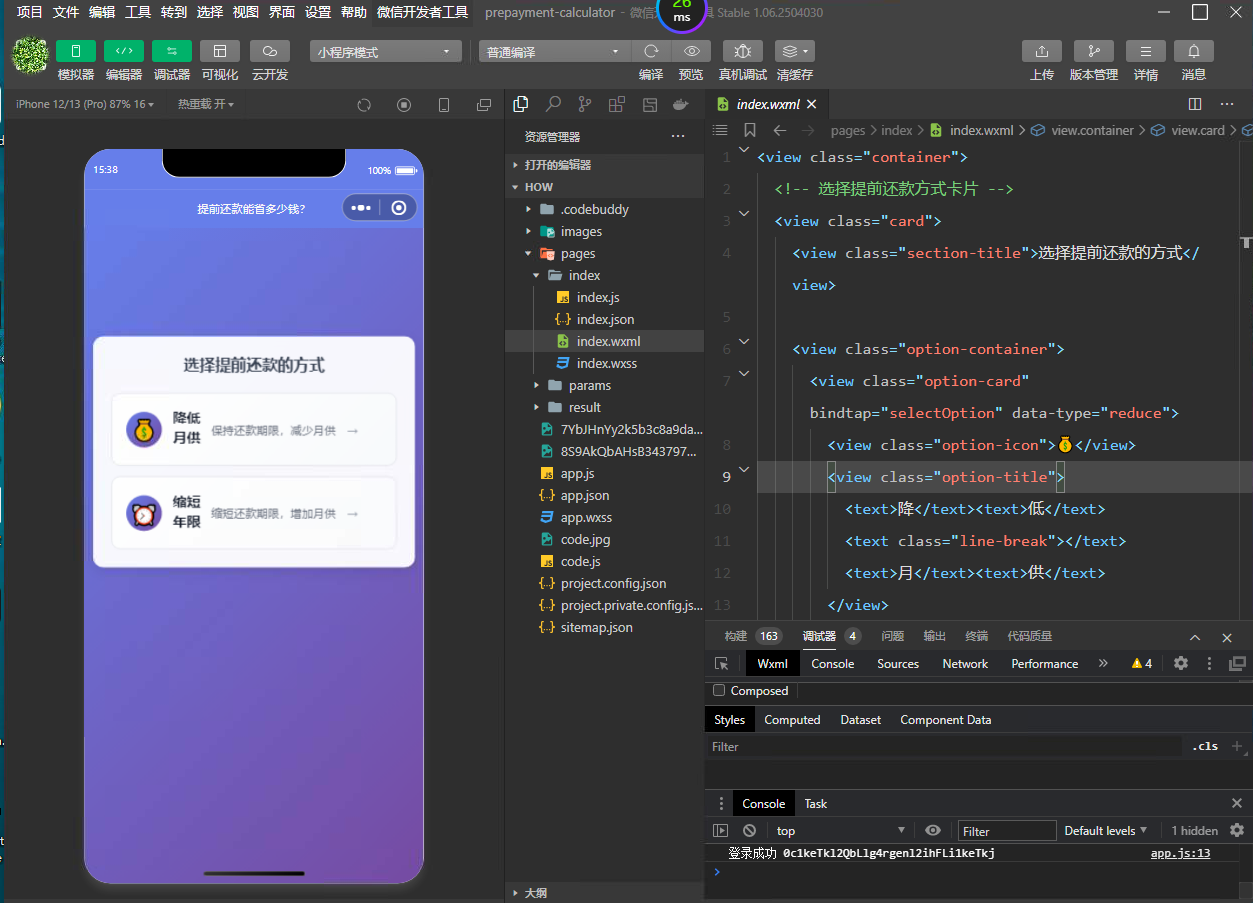The width and height of the screenshot is (1253, 903).
Task: Clear the console with the clear icon
Action: (x=749, y=831)
